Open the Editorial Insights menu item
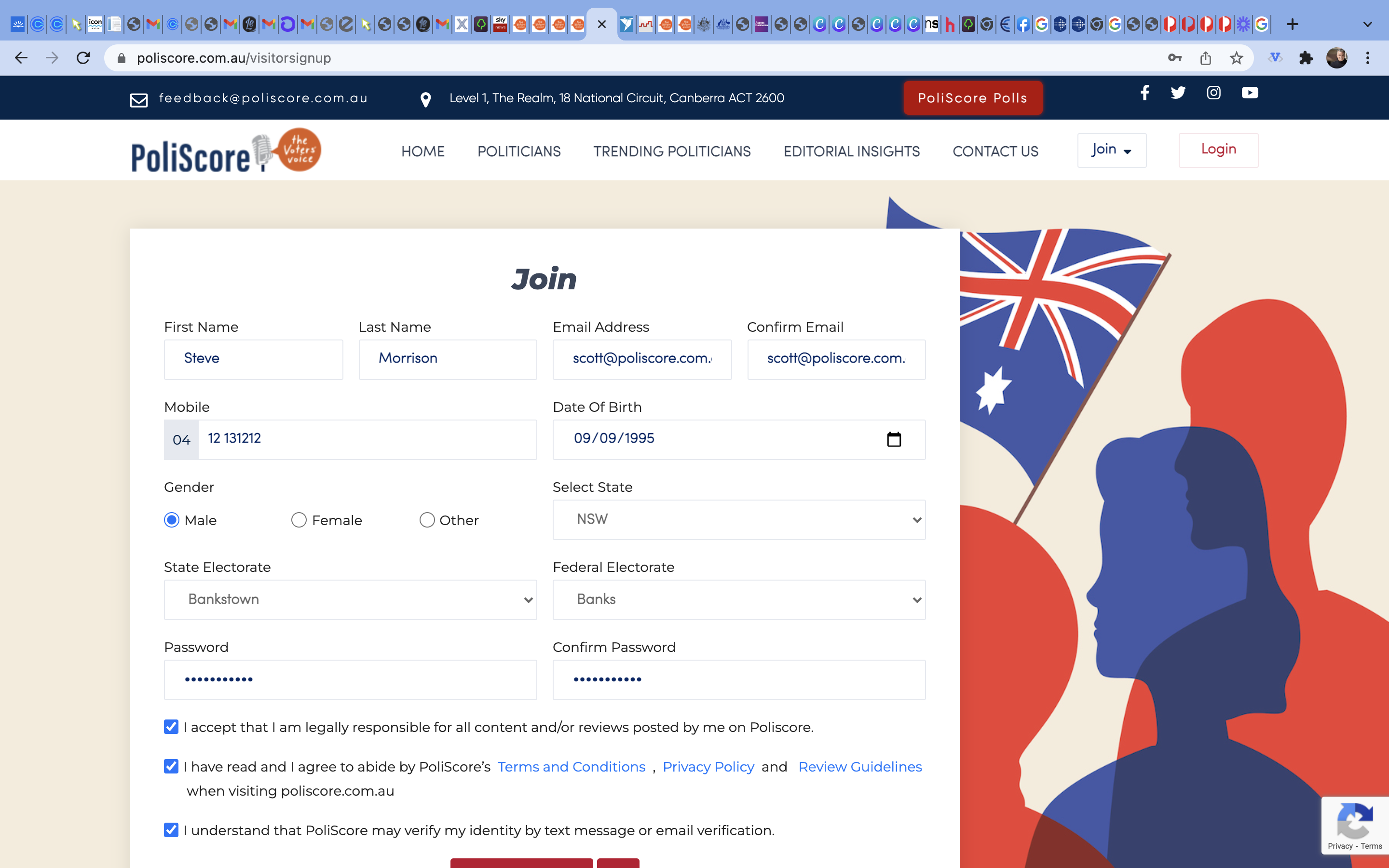 click(x=852, y=151)
